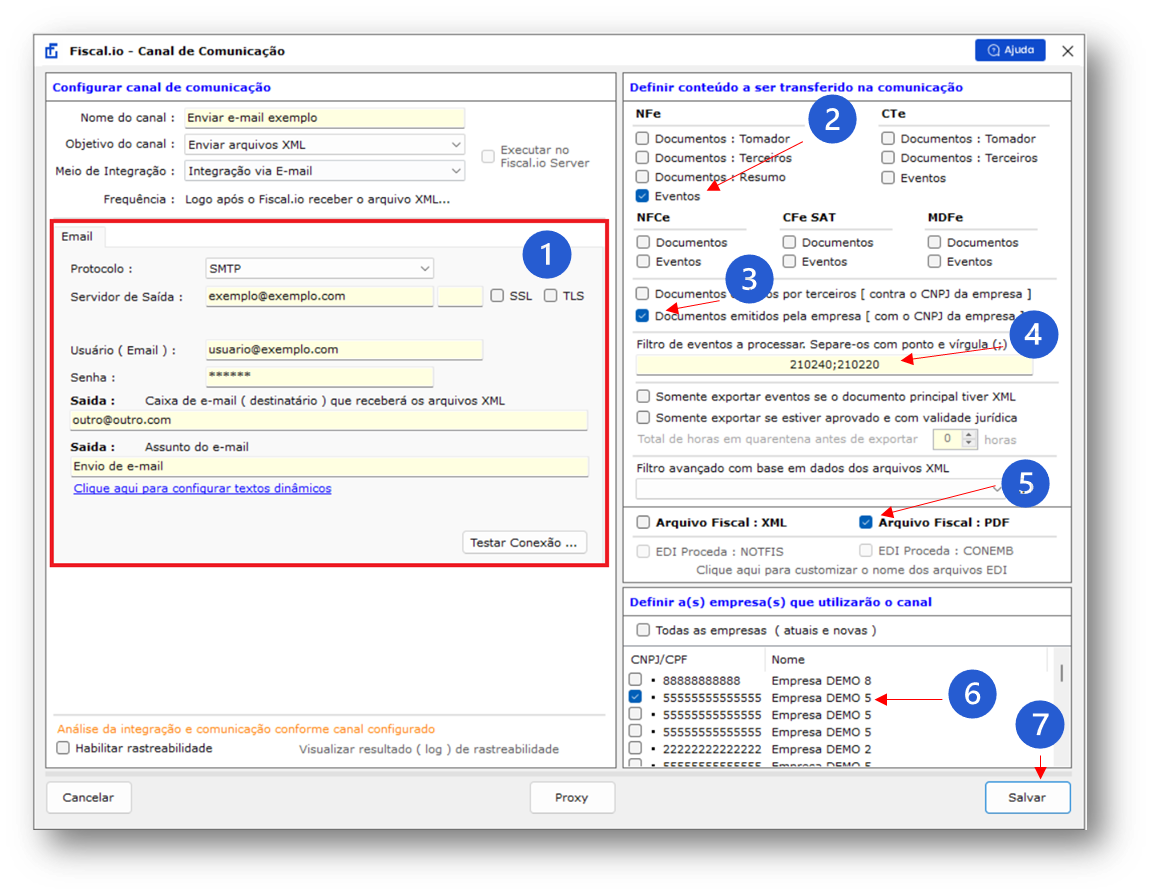The height and width of the screenshot is (895, 1152).
Task: Click the Proxy button
Action: 572,797
